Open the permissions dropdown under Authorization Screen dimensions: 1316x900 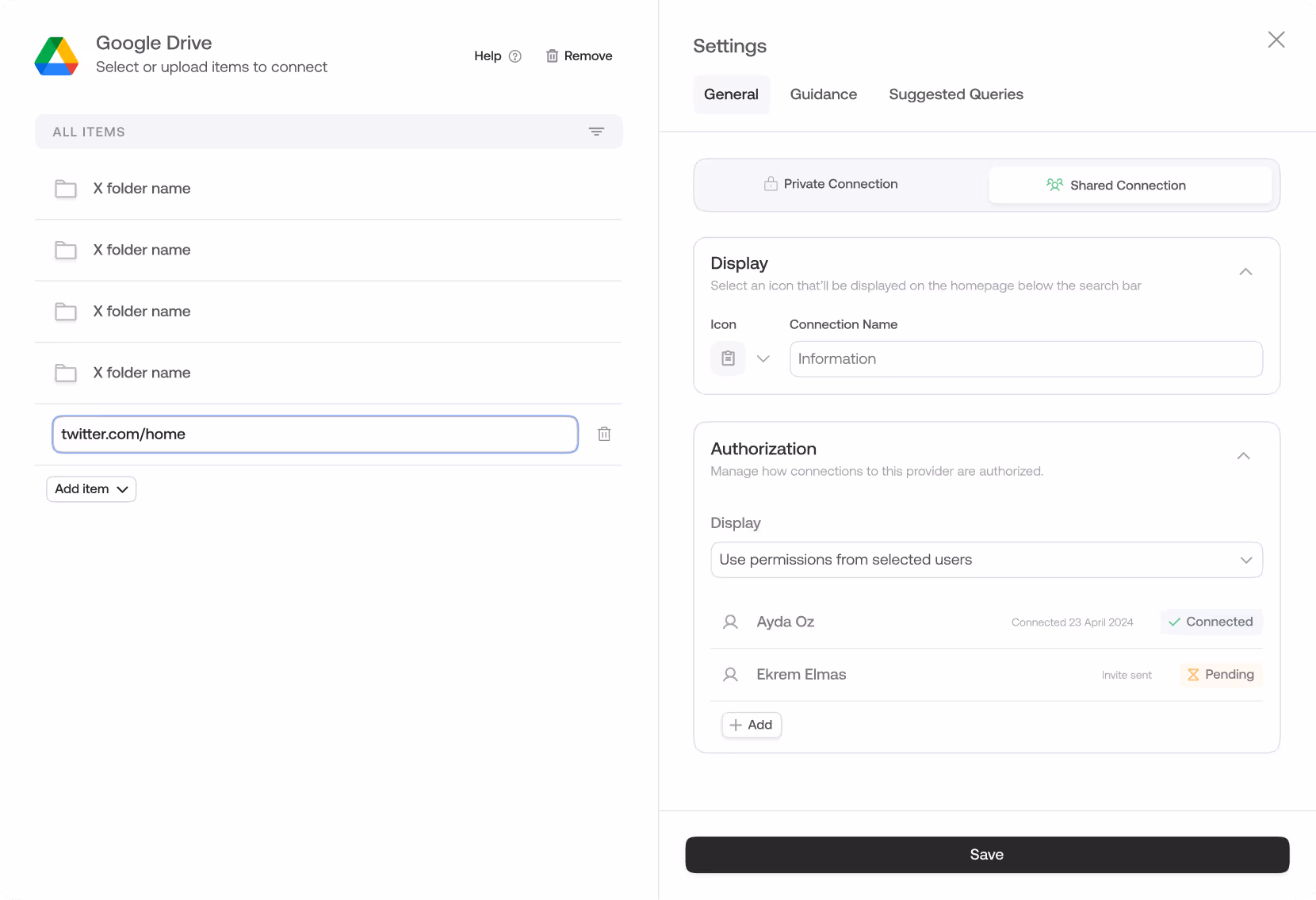pyautogui.click(x=986, y=560)
